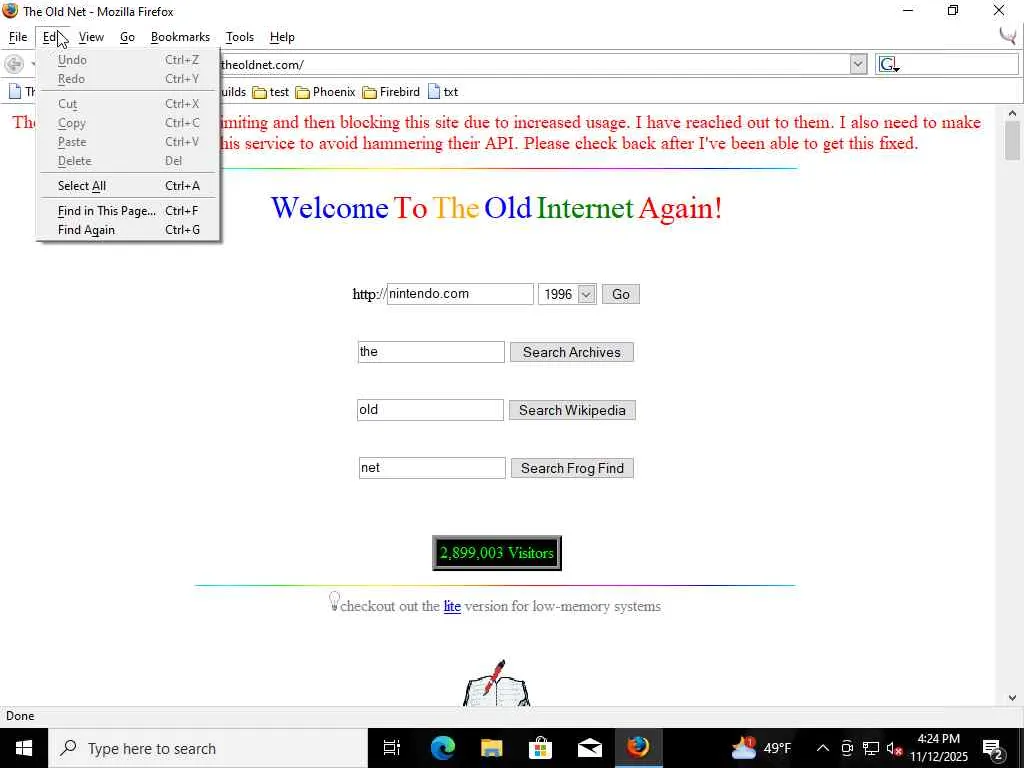Open File Explorer from taskbar
The width and height of the screenshot is (1024, 768).
click(x=492, y=748)
